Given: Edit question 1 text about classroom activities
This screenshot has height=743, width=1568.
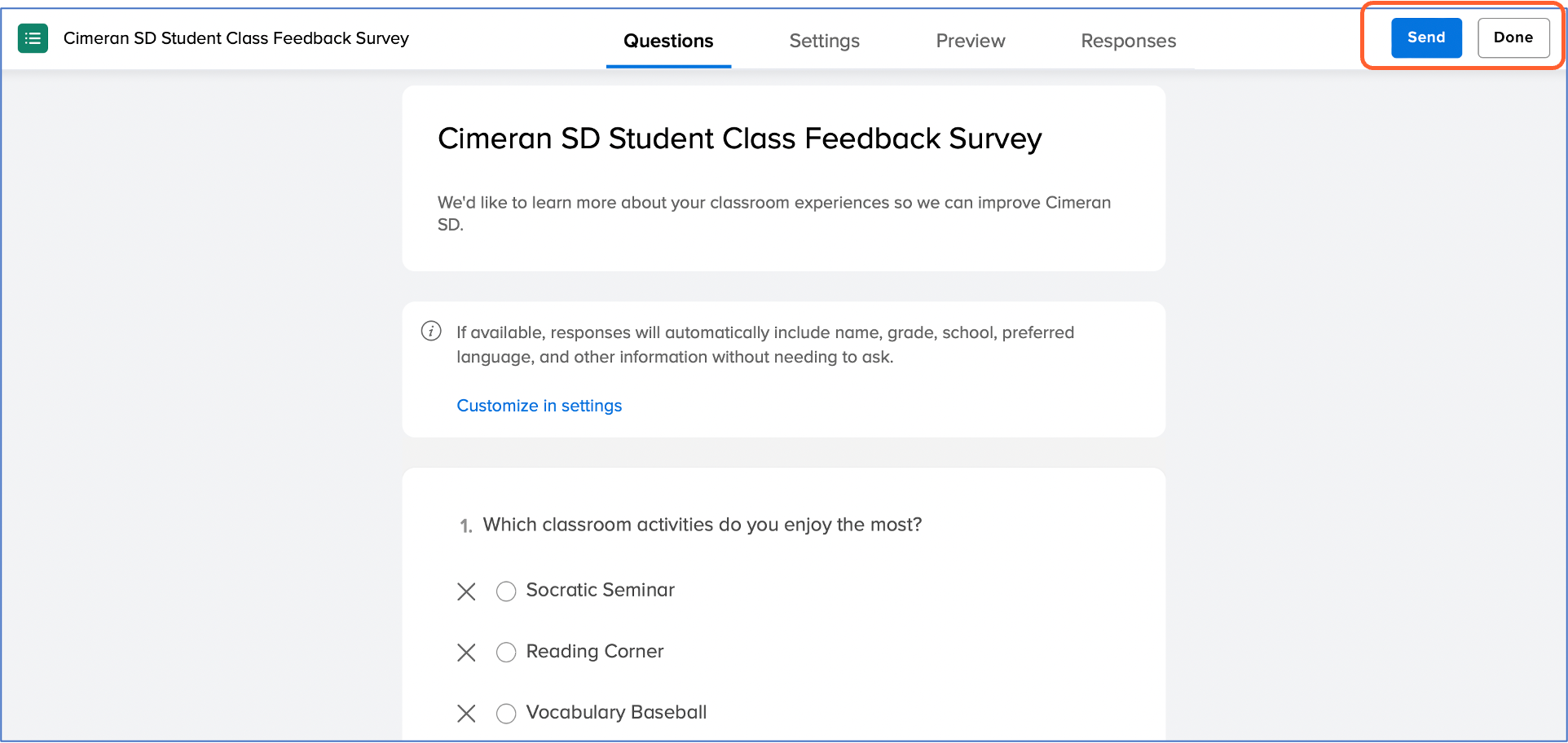Looking at the screenshot, I should [x=702, y=525].
